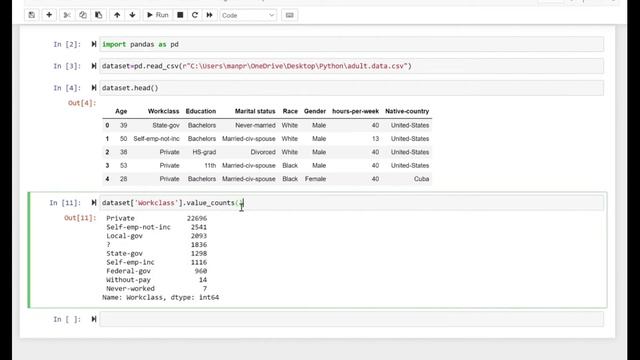
Task: Click the hours value 13 in row 1
Action: click(375, 139)
